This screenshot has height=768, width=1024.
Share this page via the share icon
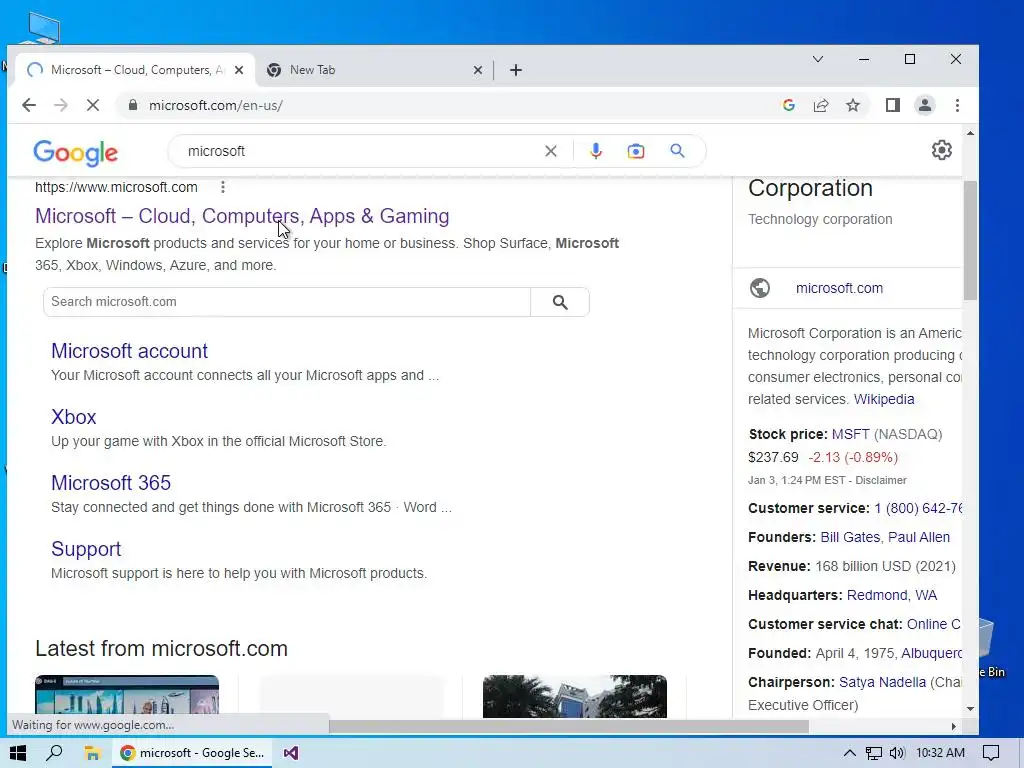point(821,105)
